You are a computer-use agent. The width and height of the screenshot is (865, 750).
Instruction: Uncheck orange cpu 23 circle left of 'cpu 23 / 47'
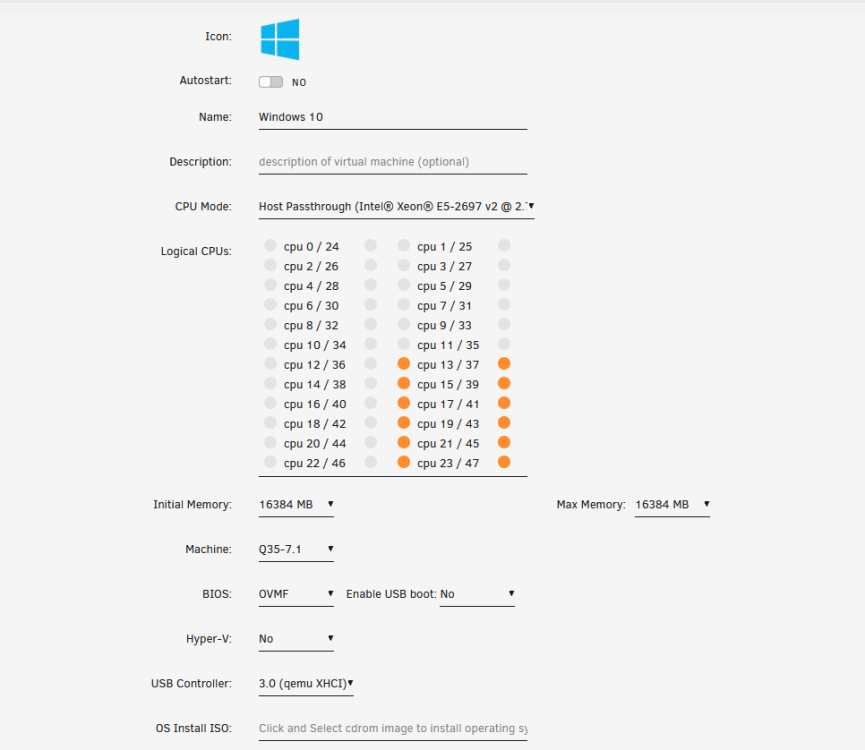(x=404, y=462)
